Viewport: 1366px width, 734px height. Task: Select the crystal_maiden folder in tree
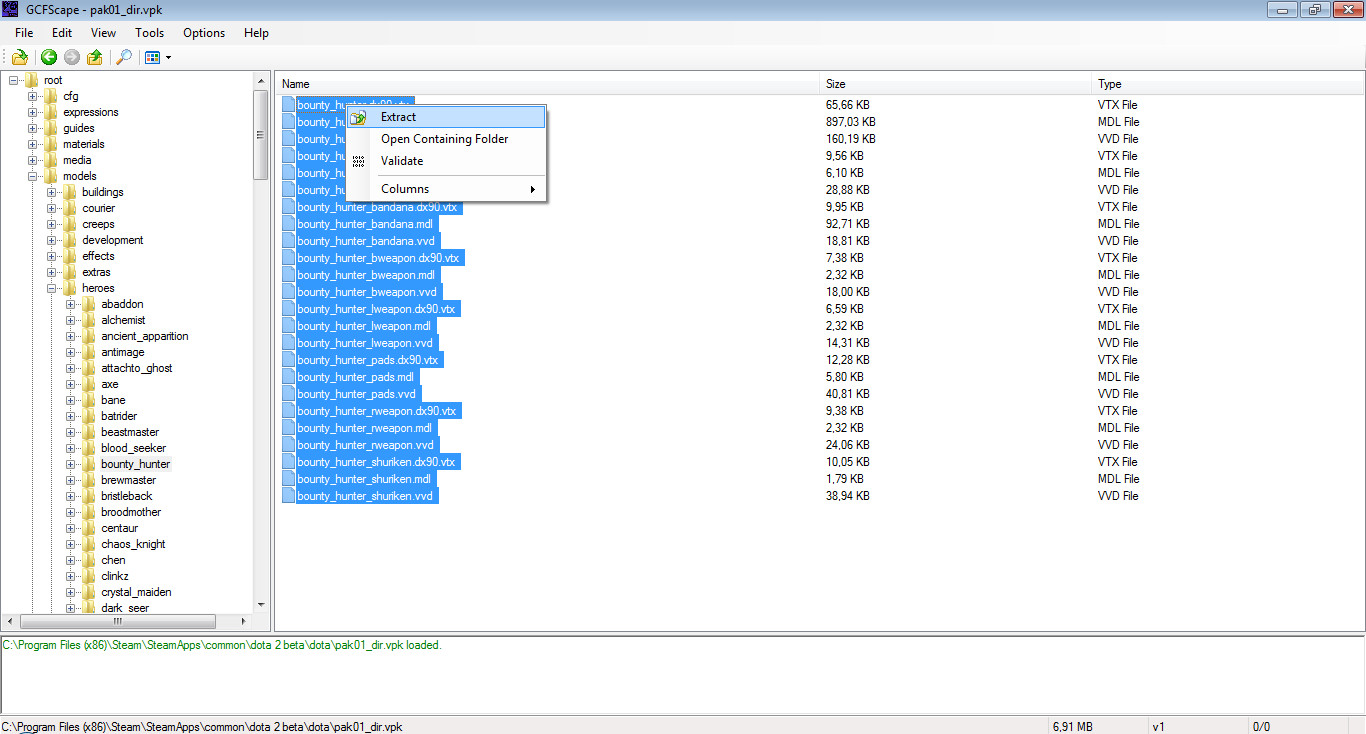(x=135, y=592)
